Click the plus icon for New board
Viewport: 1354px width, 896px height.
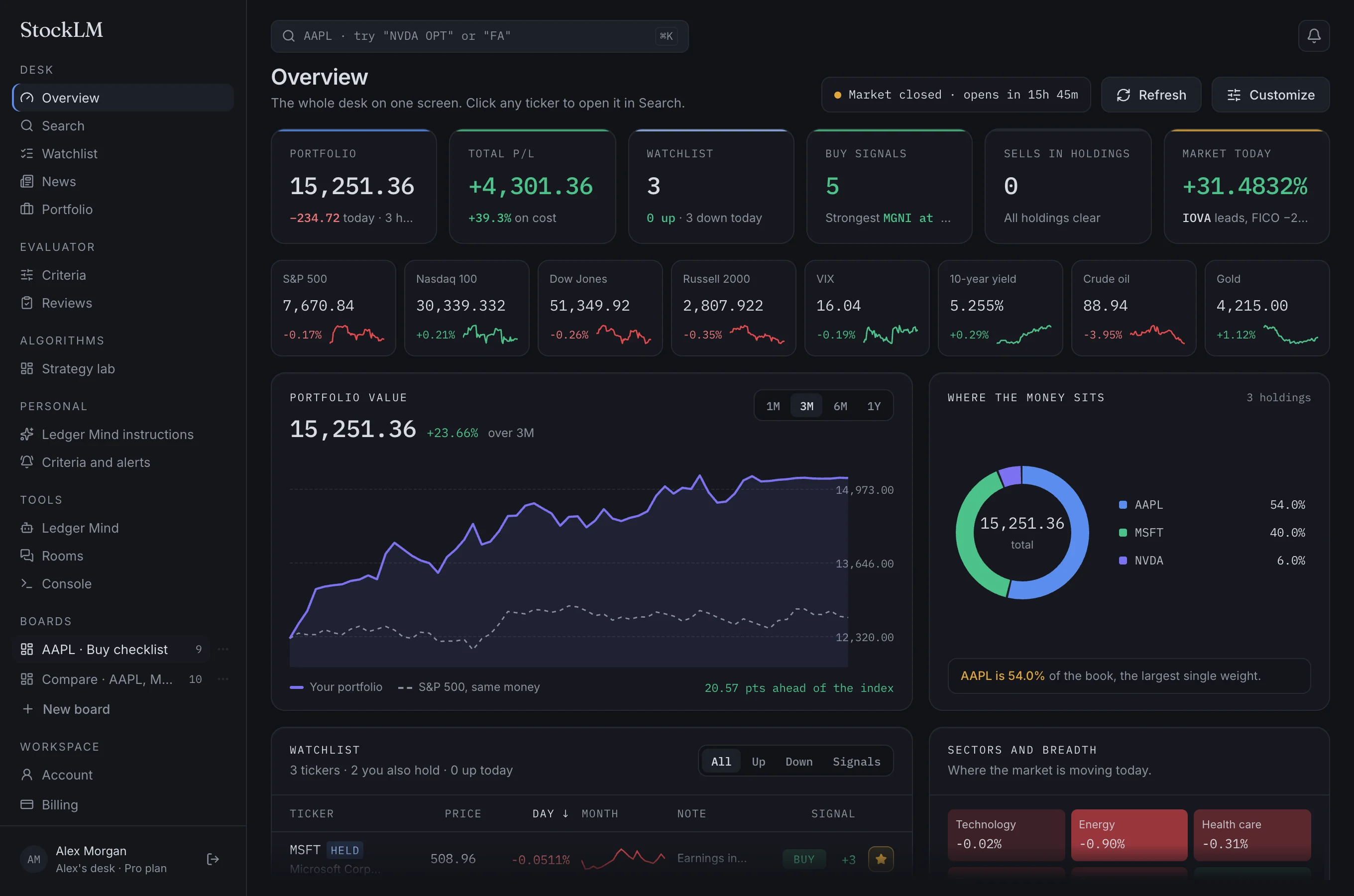27,708
